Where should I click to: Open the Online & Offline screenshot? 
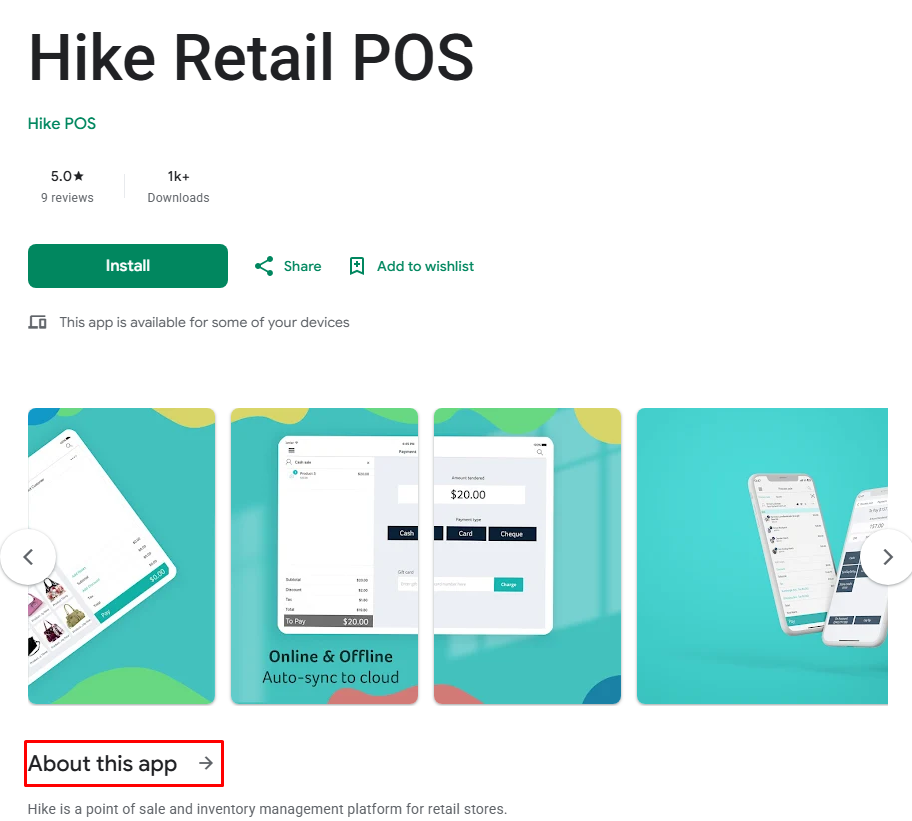(325, 556)
